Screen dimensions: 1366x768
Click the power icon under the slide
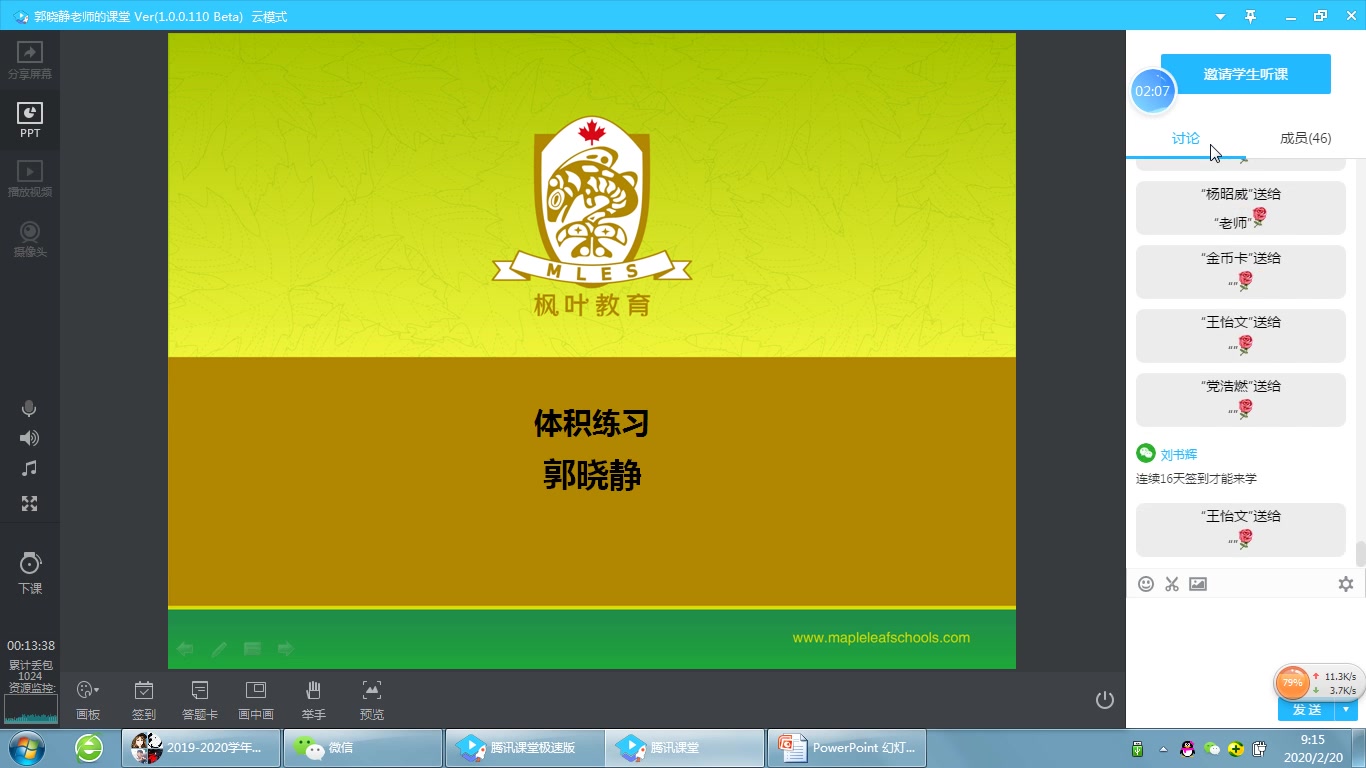click(1105, 700)
